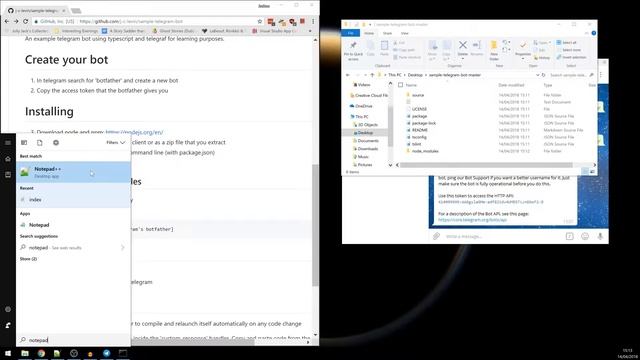This screenshot has height=360, width=640.
Task: Open the Windows Start button
Action: pos(8,353)
